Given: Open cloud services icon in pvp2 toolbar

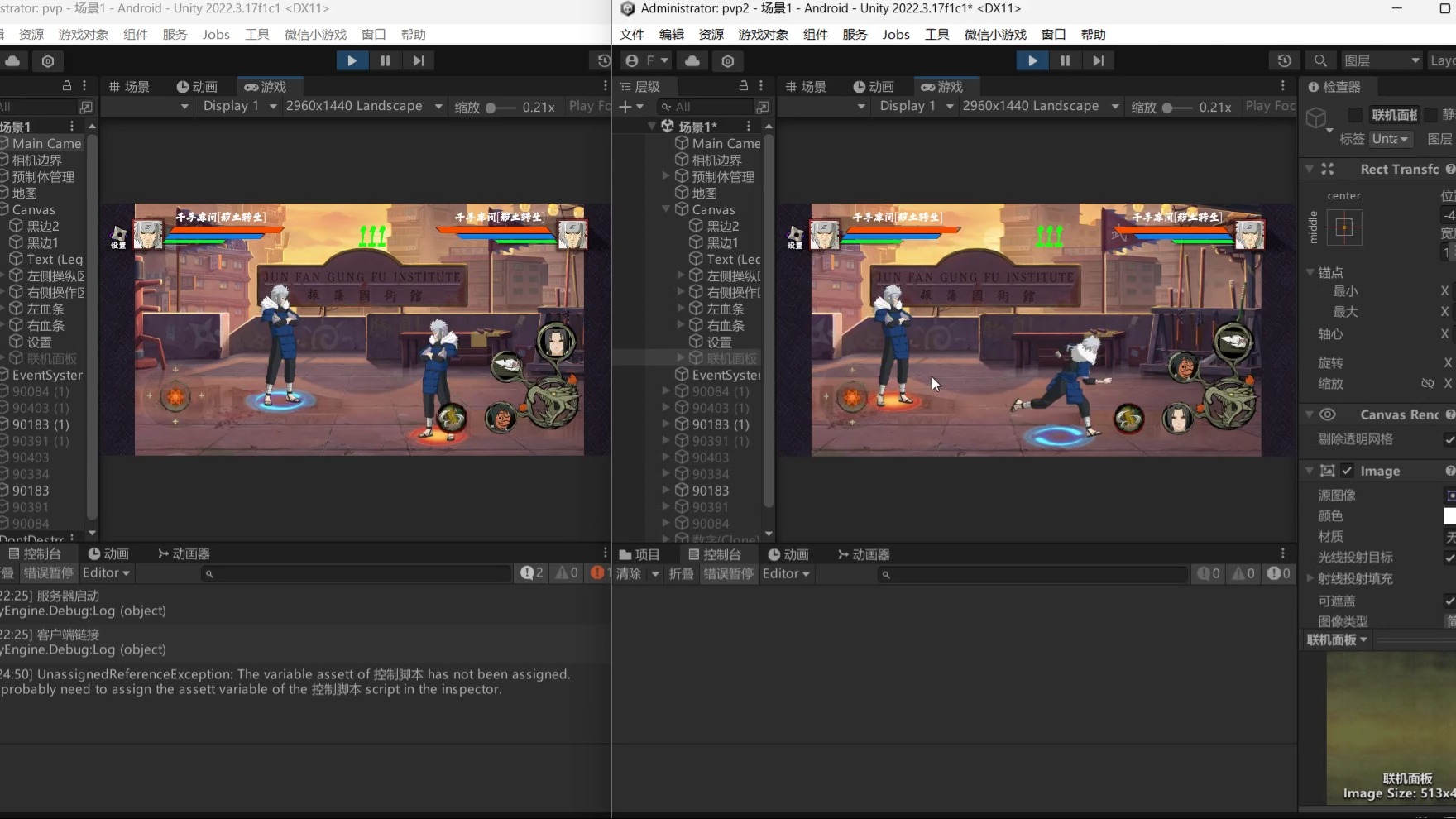Looking at the screenshot, I should coord(692,61).
